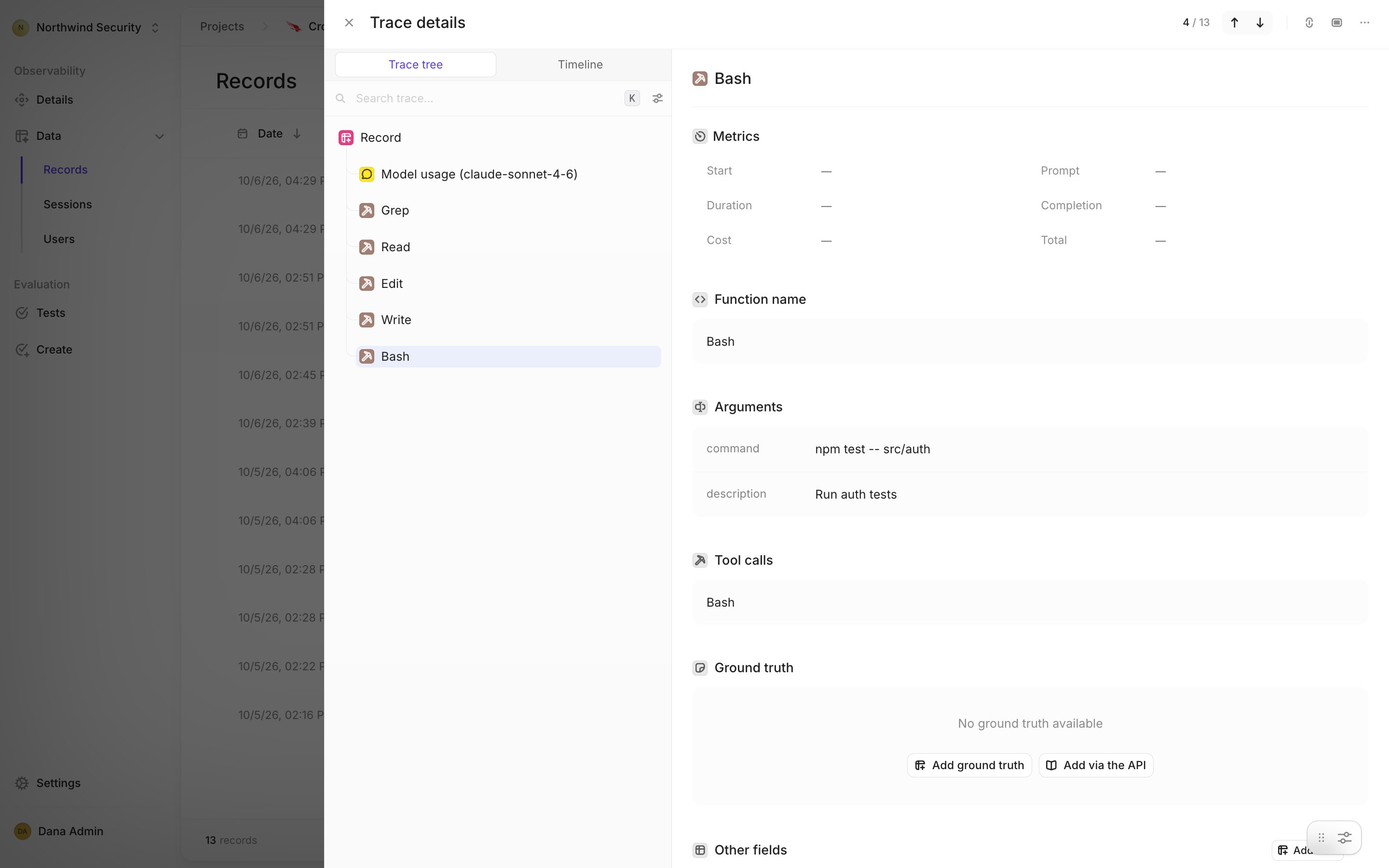Screen dimensions: 1389x868
Task: Click Add ground truth button
Action: click(x=969, y=765)
